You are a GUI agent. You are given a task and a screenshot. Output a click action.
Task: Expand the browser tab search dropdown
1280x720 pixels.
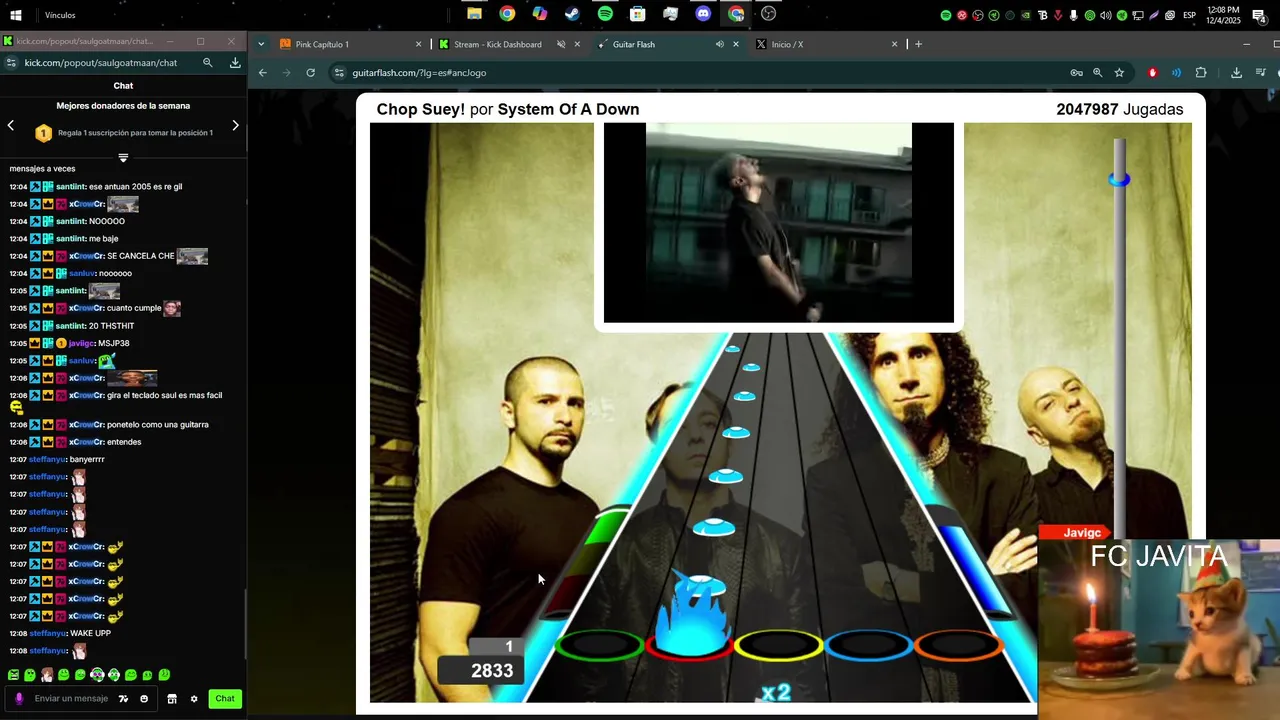pyautogui.click(x=261, y=44)
